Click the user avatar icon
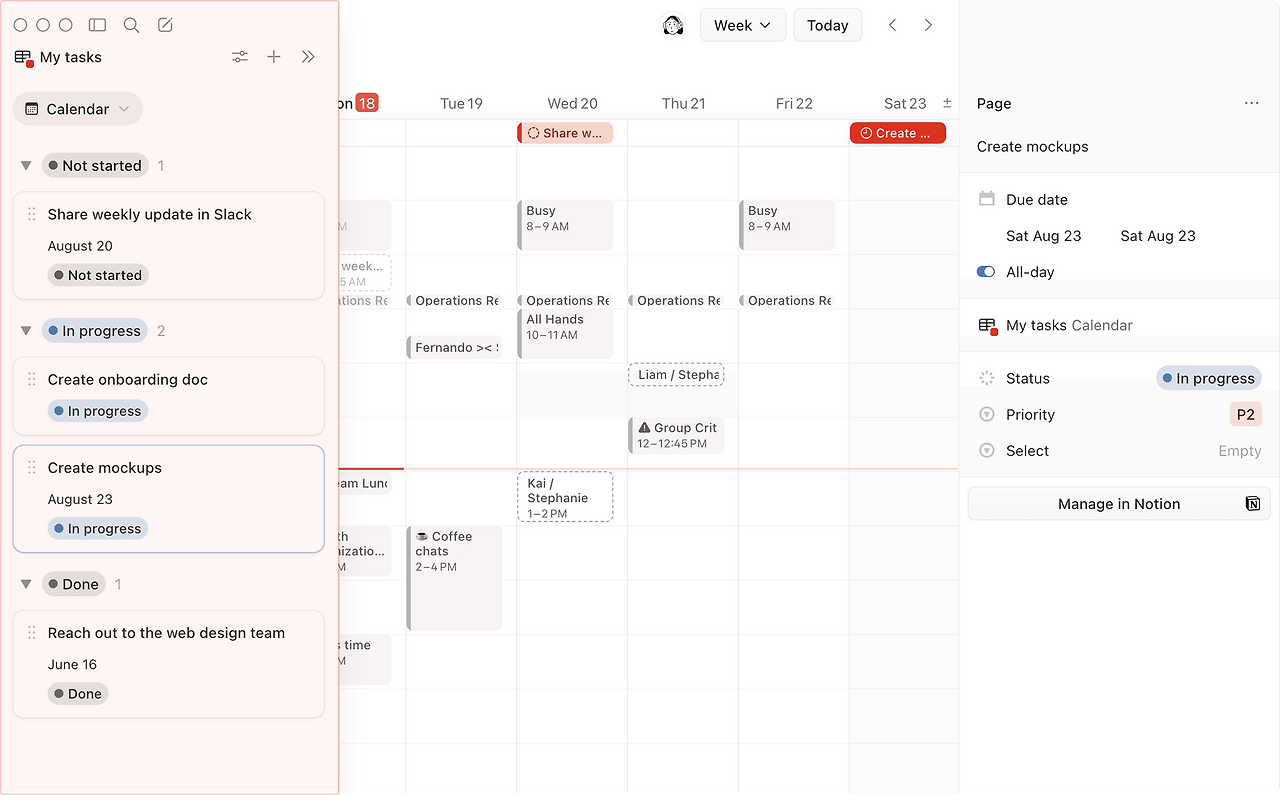Image resolution: width=1280 pixels, height=795 pixels. (x=673, y=25)
